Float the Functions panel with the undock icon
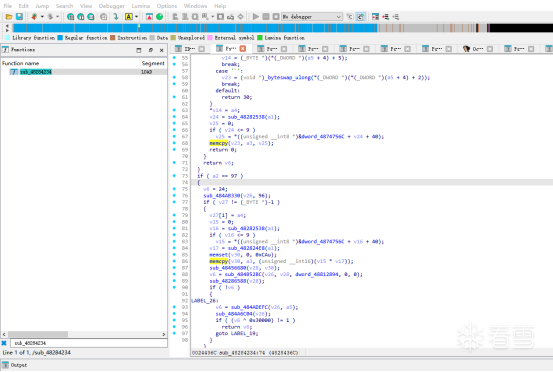 (151, 50)
